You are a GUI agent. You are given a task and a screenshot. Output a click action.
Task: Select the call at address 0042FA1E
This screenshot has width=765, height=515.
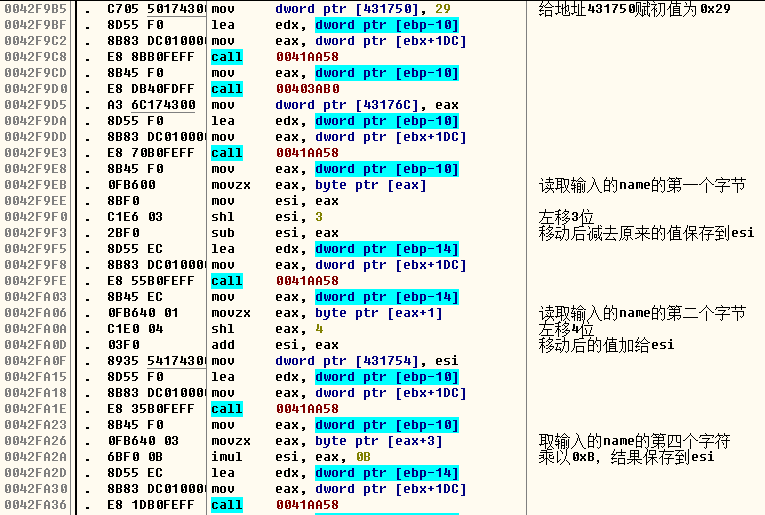[x=227, y=409]
